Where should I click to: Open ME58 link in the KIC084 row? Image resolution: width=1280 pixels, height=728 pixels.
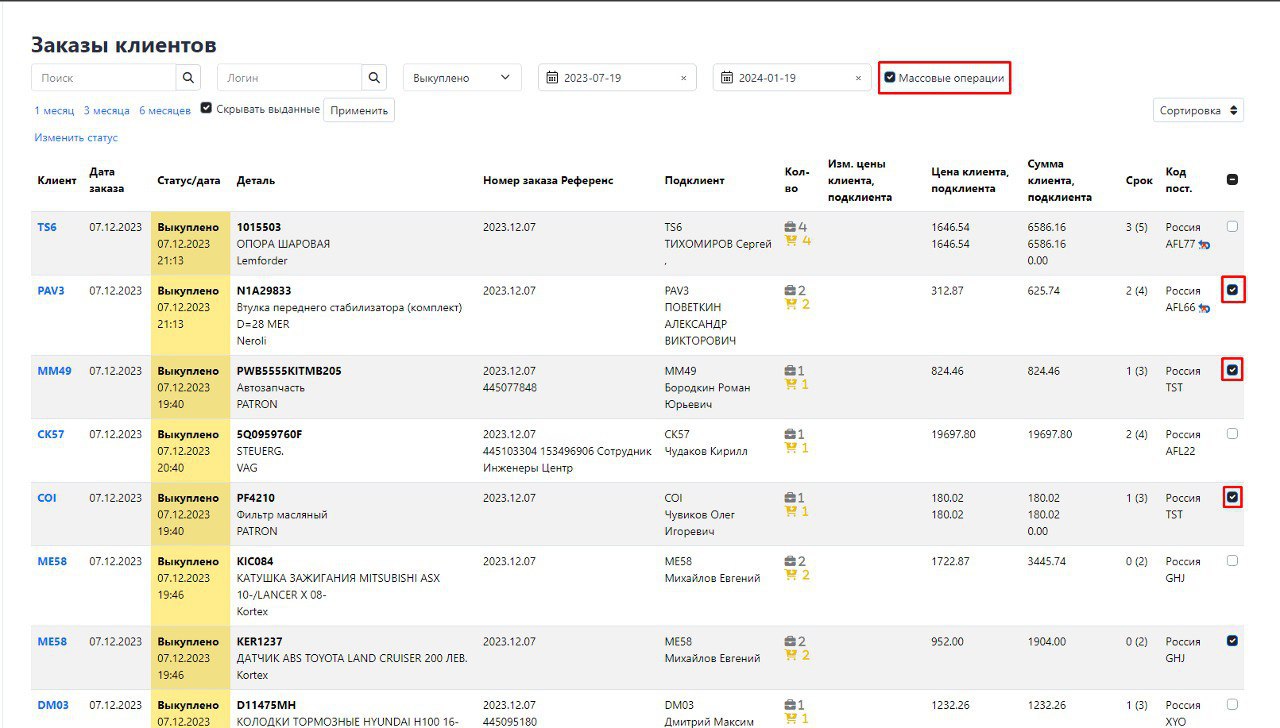coord(52,562)
